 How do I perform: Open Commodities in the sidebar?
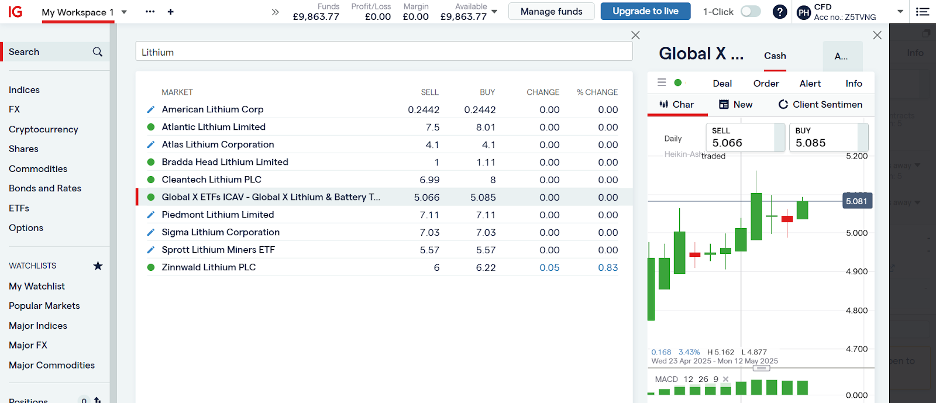(38, 169)
